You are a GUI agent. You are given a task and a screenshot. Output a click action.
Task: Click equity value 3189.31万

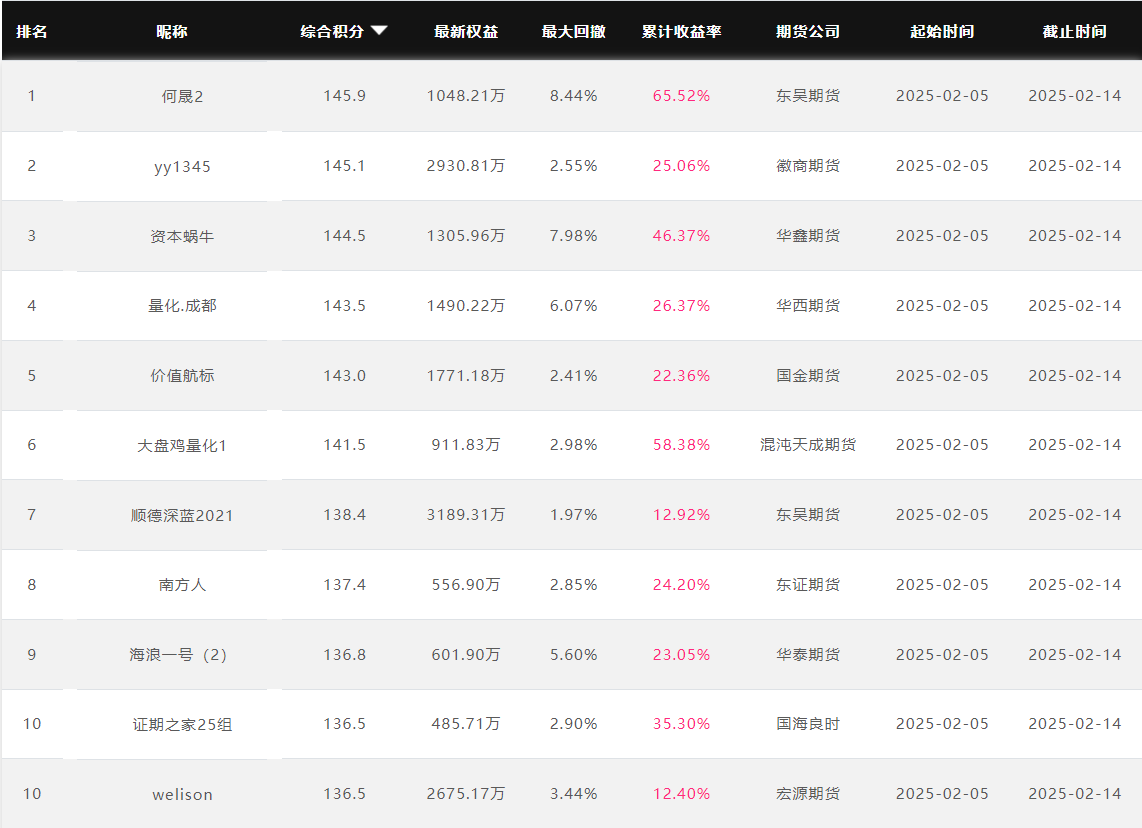(x=466, y=514)
